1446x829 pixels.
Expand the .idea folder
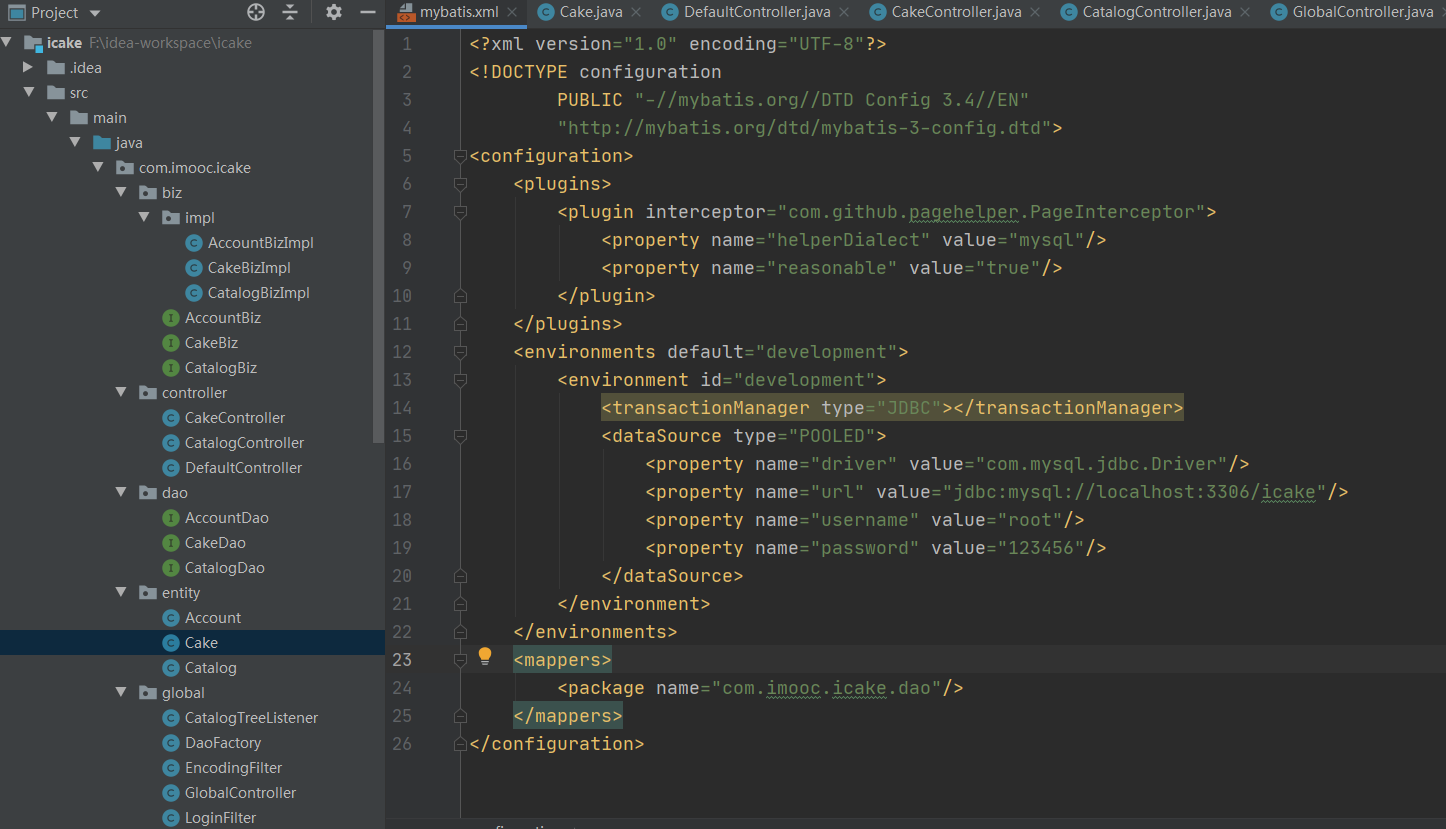(x=28, y=67)
